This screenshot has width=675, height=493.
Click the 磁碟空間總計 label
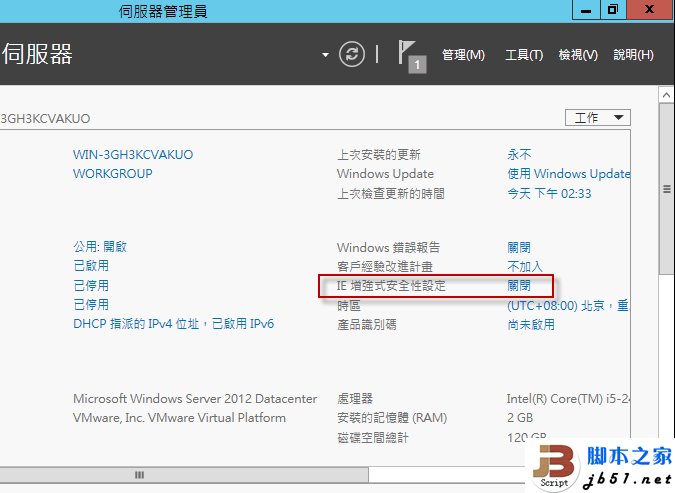(x=372, y=437)
